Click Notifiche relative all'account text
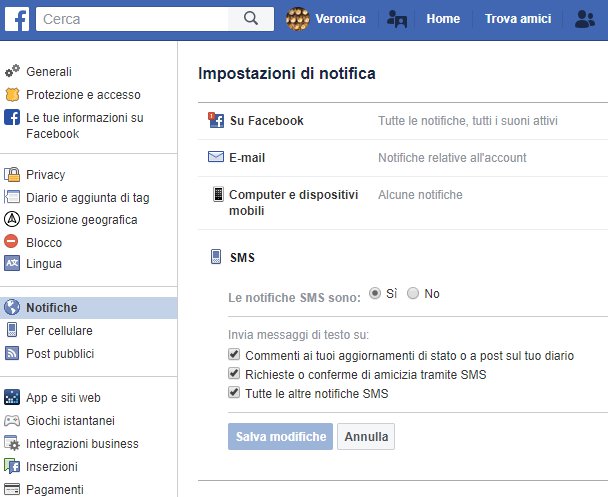608x497 pixels. click(452, 158)
